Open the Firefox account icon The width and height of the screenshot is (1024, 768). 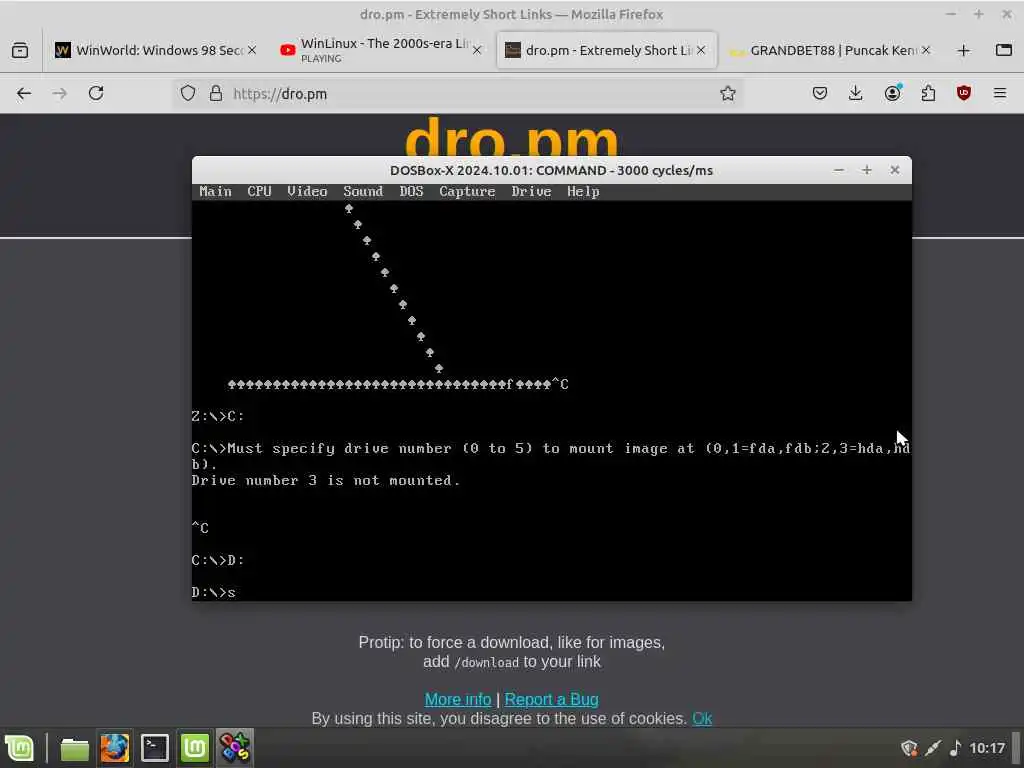tap(892, 93)
